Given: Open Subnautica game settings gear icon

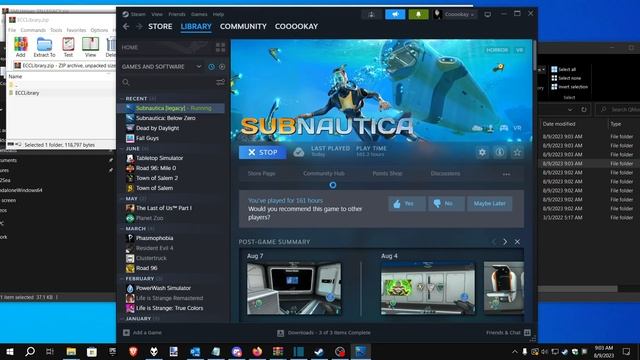Looking at the screenshot, I should [x=482, y=153].
